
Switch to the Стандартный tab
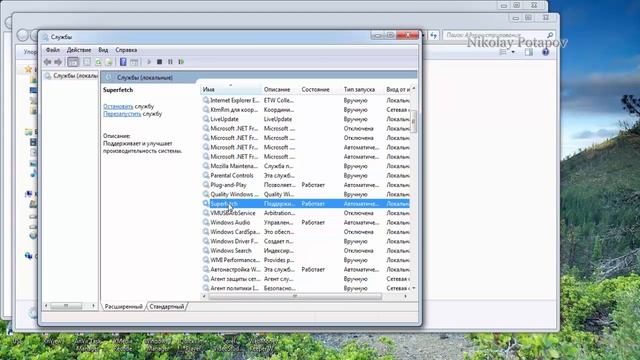[167, 307]
